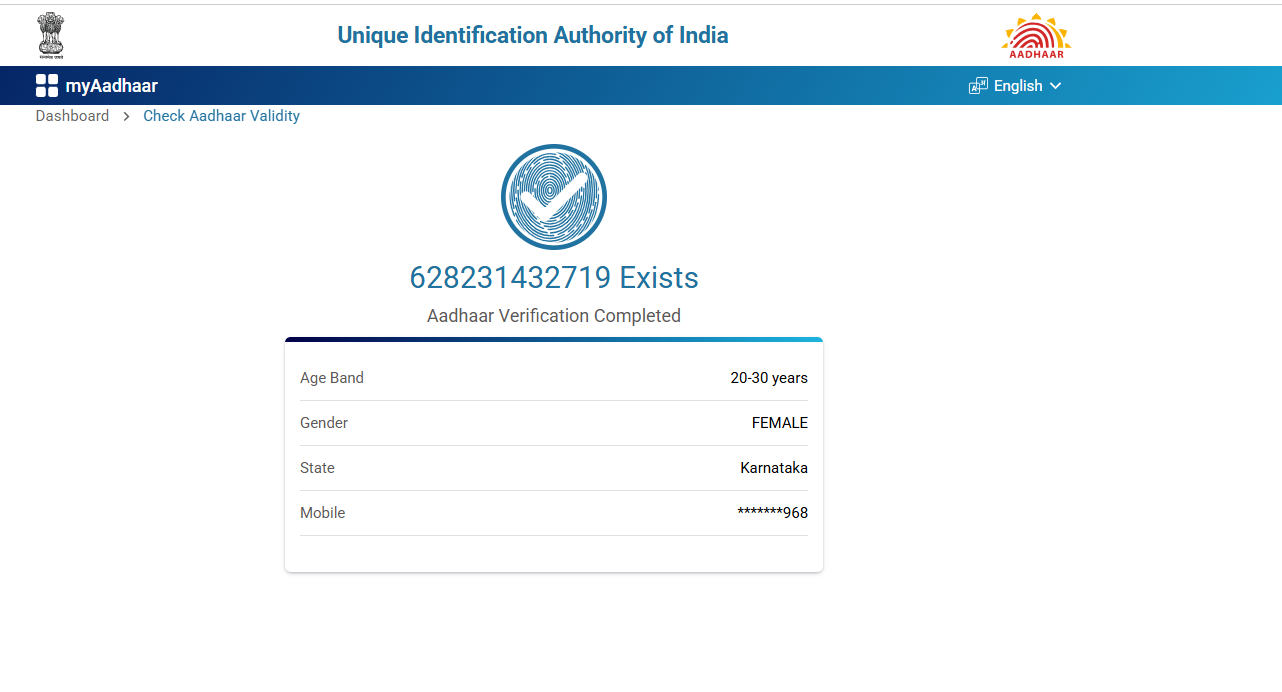This screenshot has height=692, width=1282.
Task: Click the Age Band label
Action: pos(332,378)
